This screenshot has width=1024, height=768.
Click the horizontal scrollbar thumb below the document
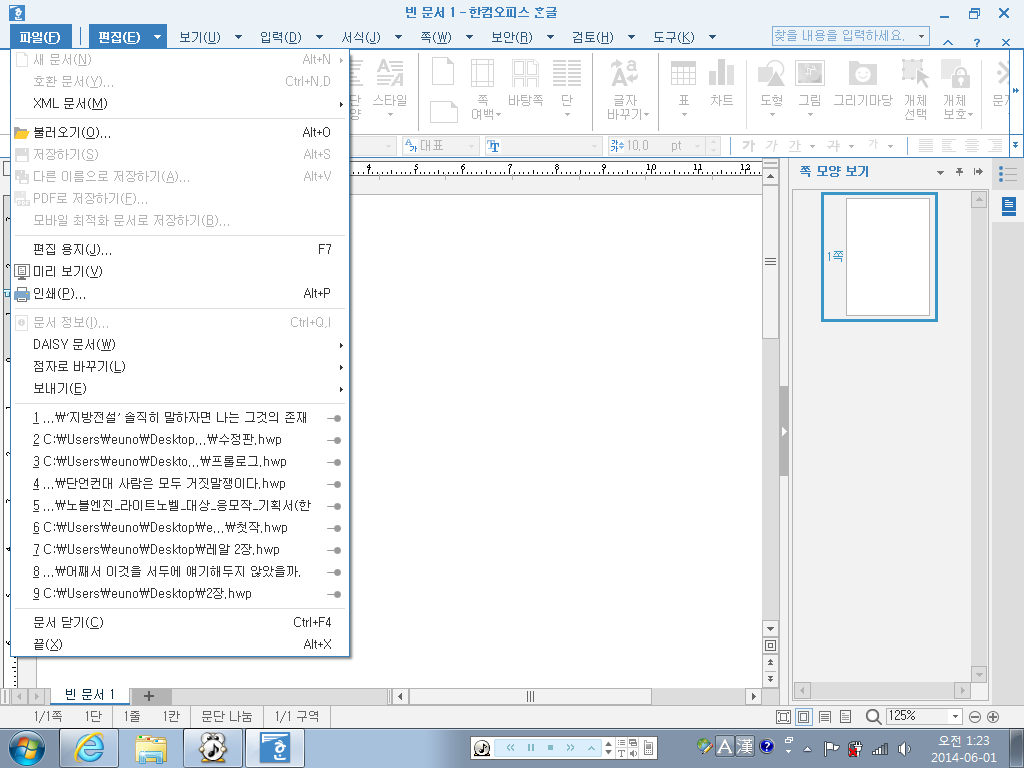[530, 697]
